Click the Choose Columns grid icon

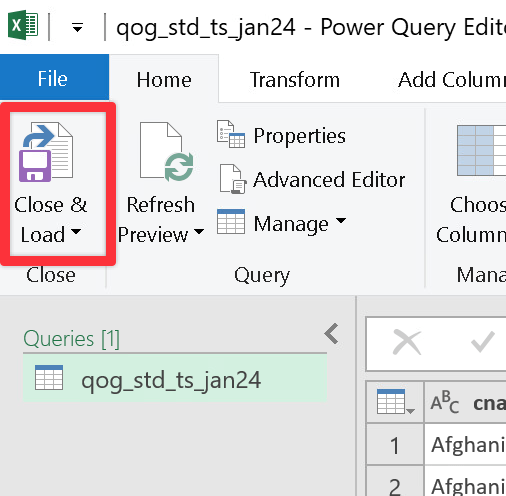pyautogui.click(x=481, y=151)
